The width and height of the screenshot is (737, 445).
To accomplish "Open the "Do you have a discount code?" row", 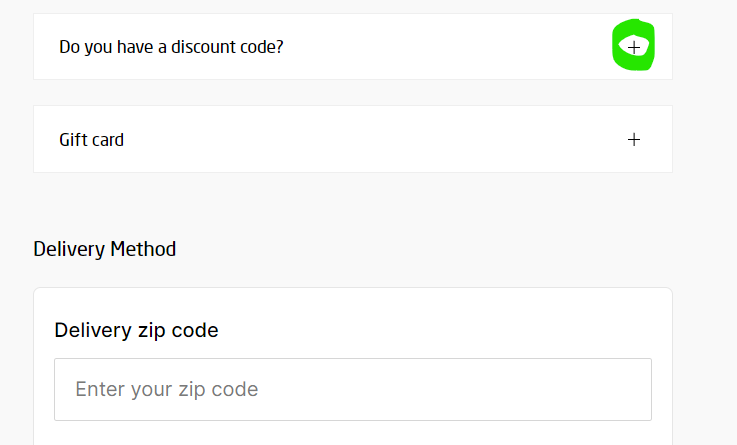I will pos(352,46).
